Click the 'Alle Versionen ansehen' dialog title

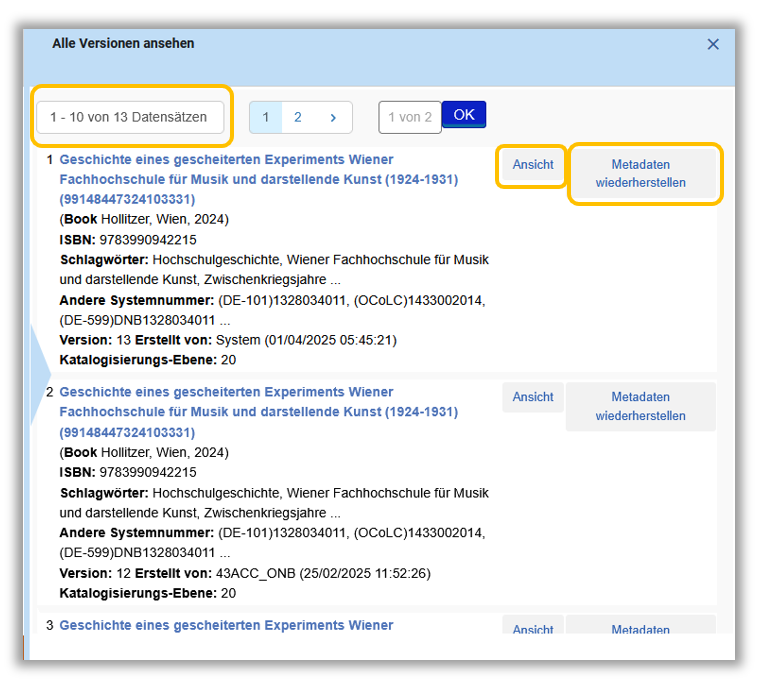pyautogui.click(x=123, y=44)
